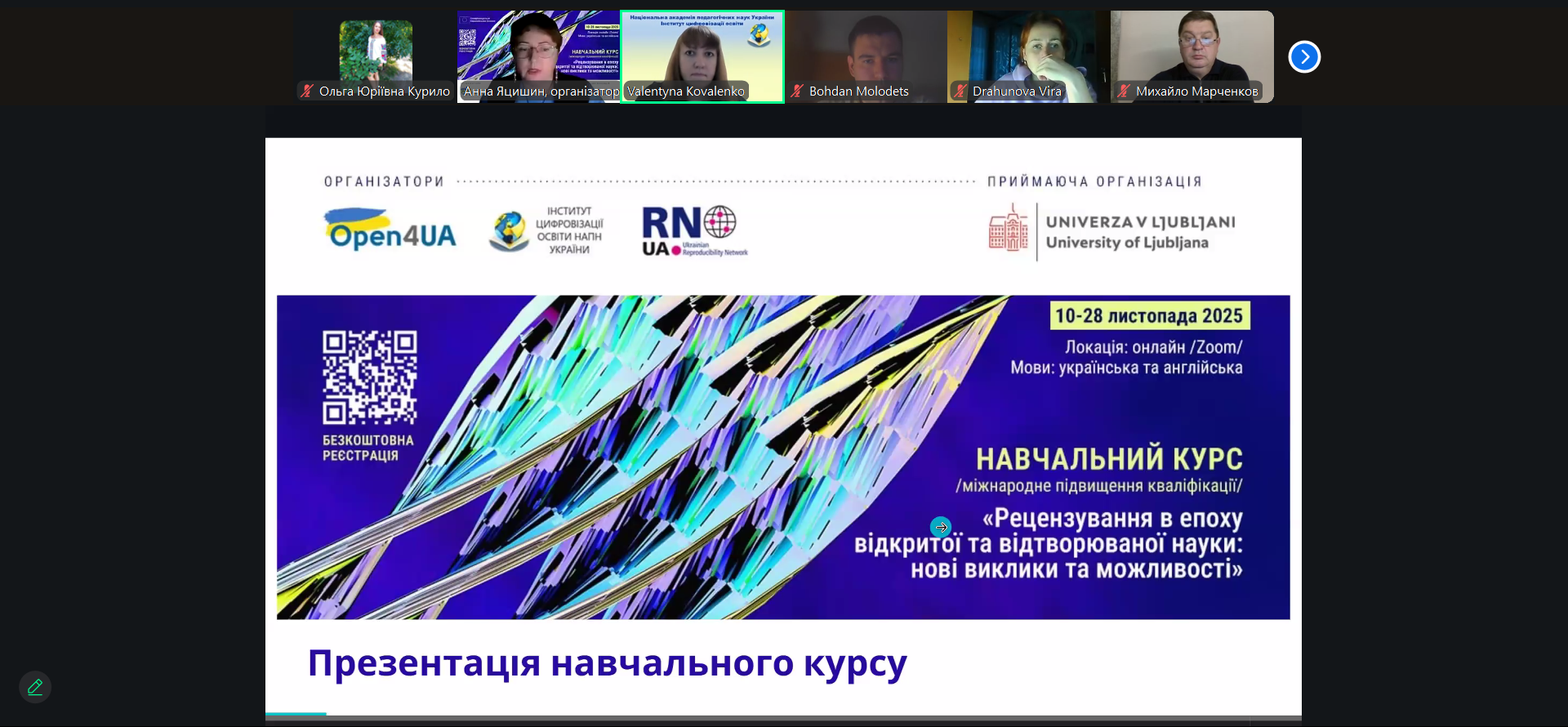
Task: Click the teal arrow circle on slide
Action: 941,527
